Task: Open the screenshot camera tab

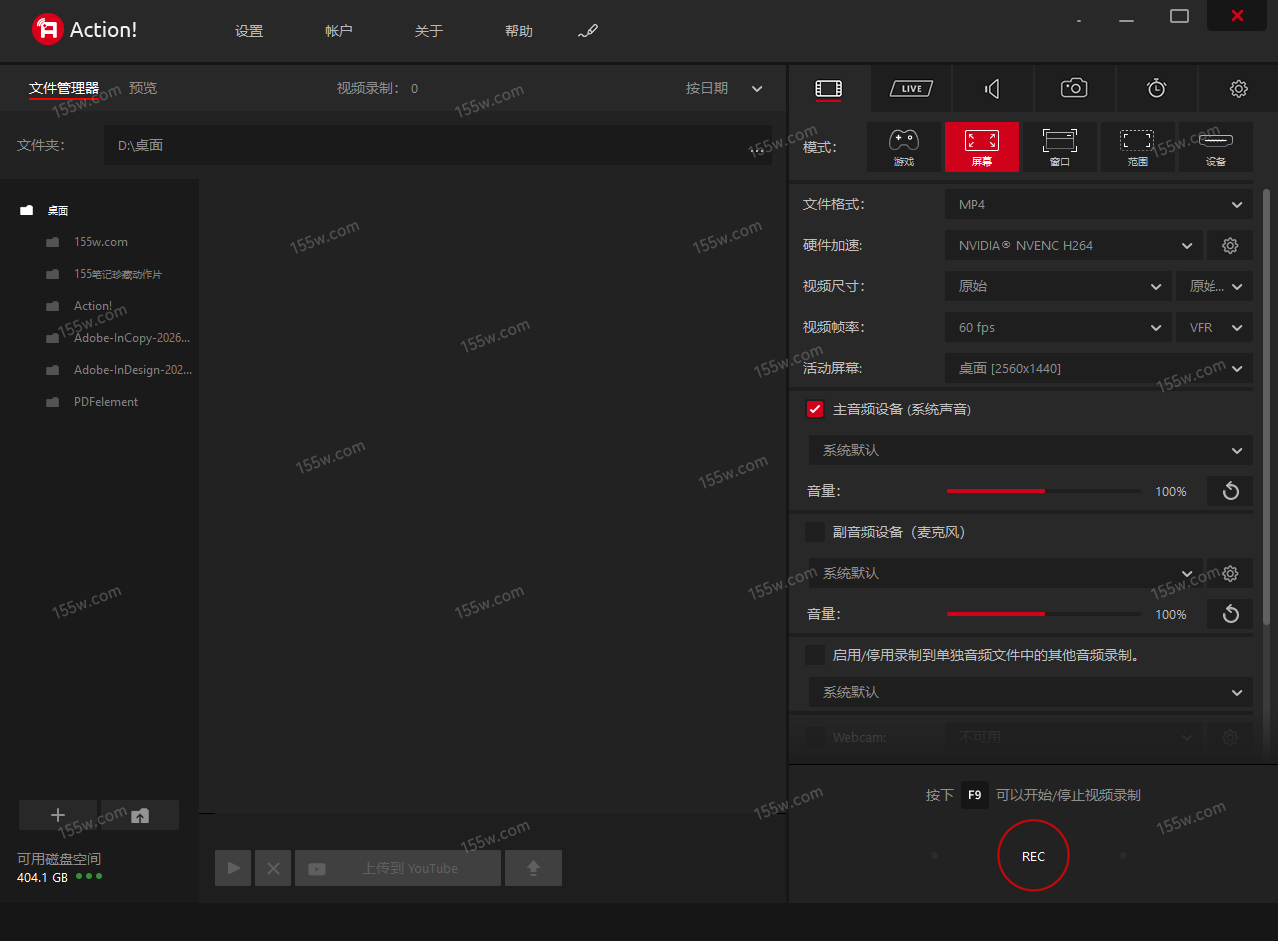Action: click(x=1074, y=89)
